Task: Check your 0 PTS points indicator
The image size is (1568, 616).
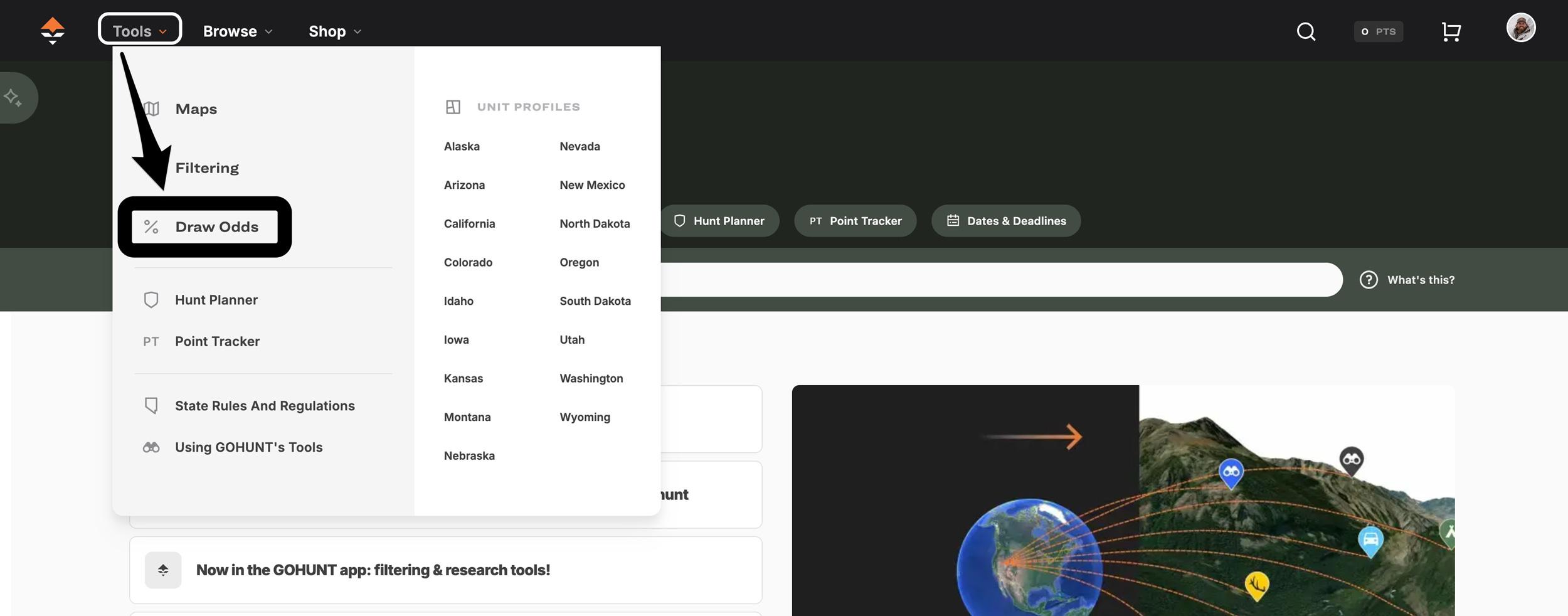Action: pos(1379,31)
